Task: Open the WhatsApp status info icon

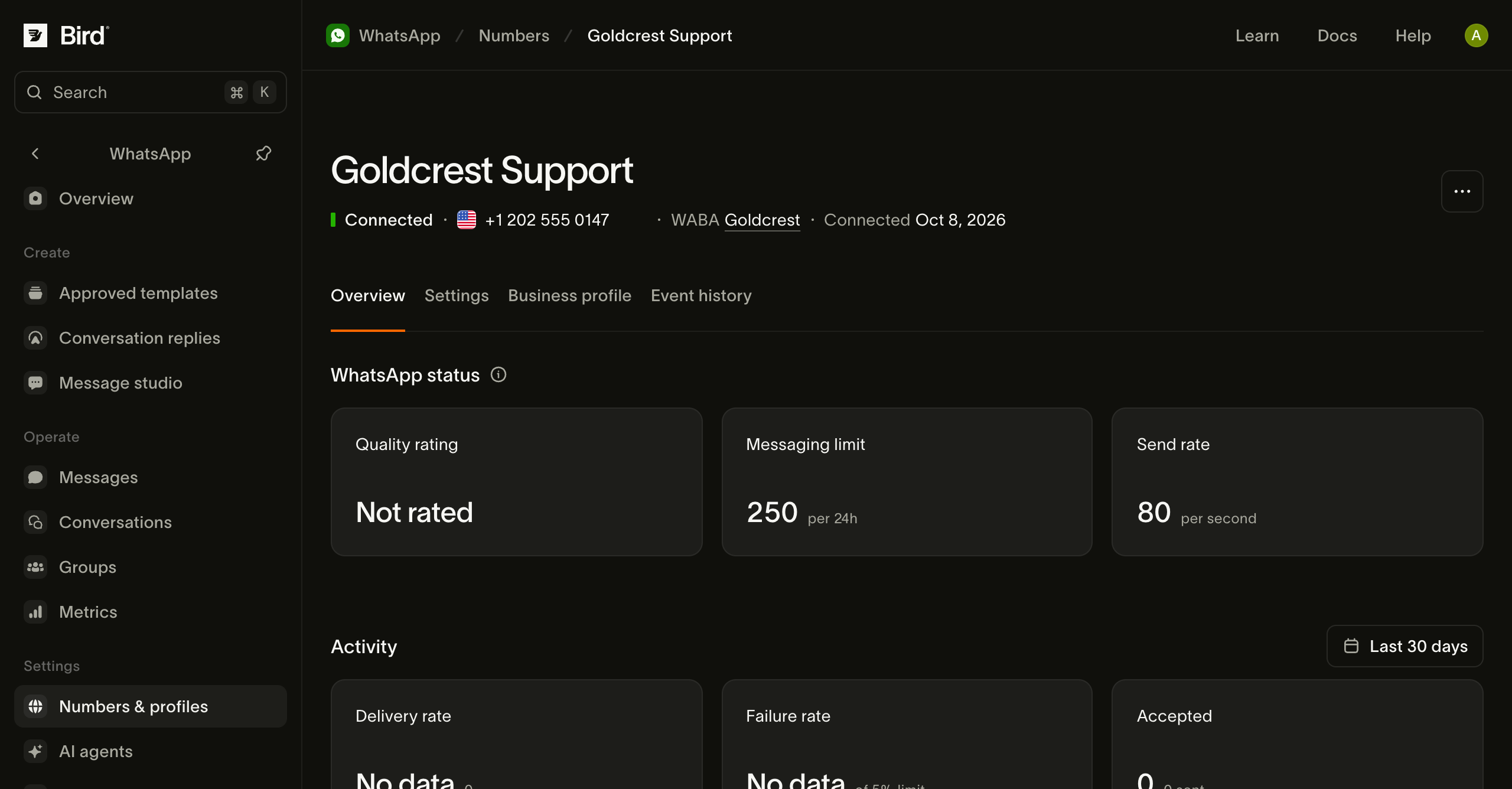Action: point(498,374)
